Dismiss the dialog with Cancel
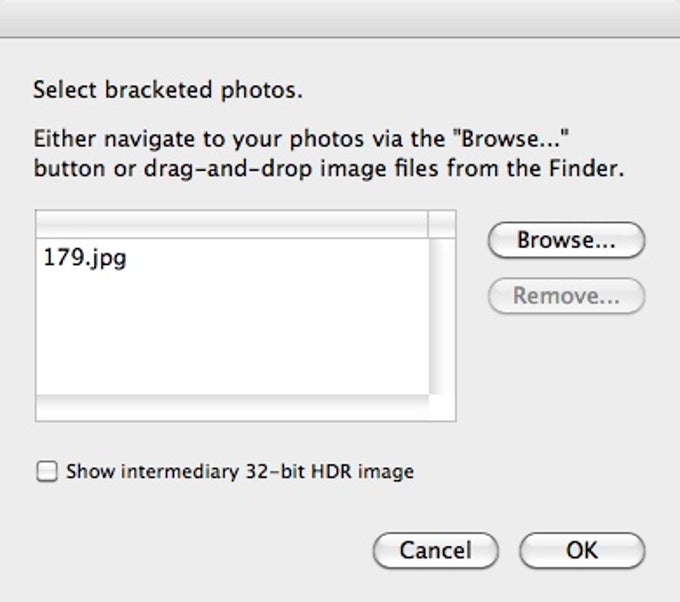 (435, 550)
